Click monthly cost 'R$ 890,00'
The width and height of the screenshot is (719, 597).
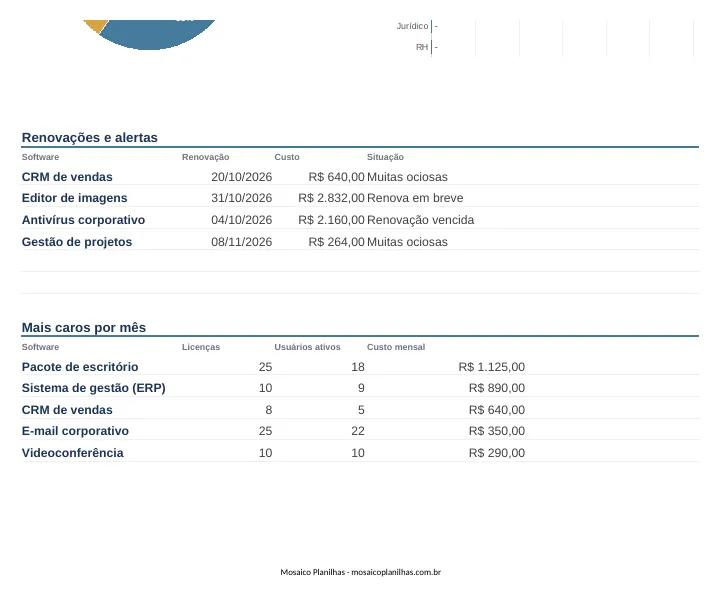tap(497, 388)
